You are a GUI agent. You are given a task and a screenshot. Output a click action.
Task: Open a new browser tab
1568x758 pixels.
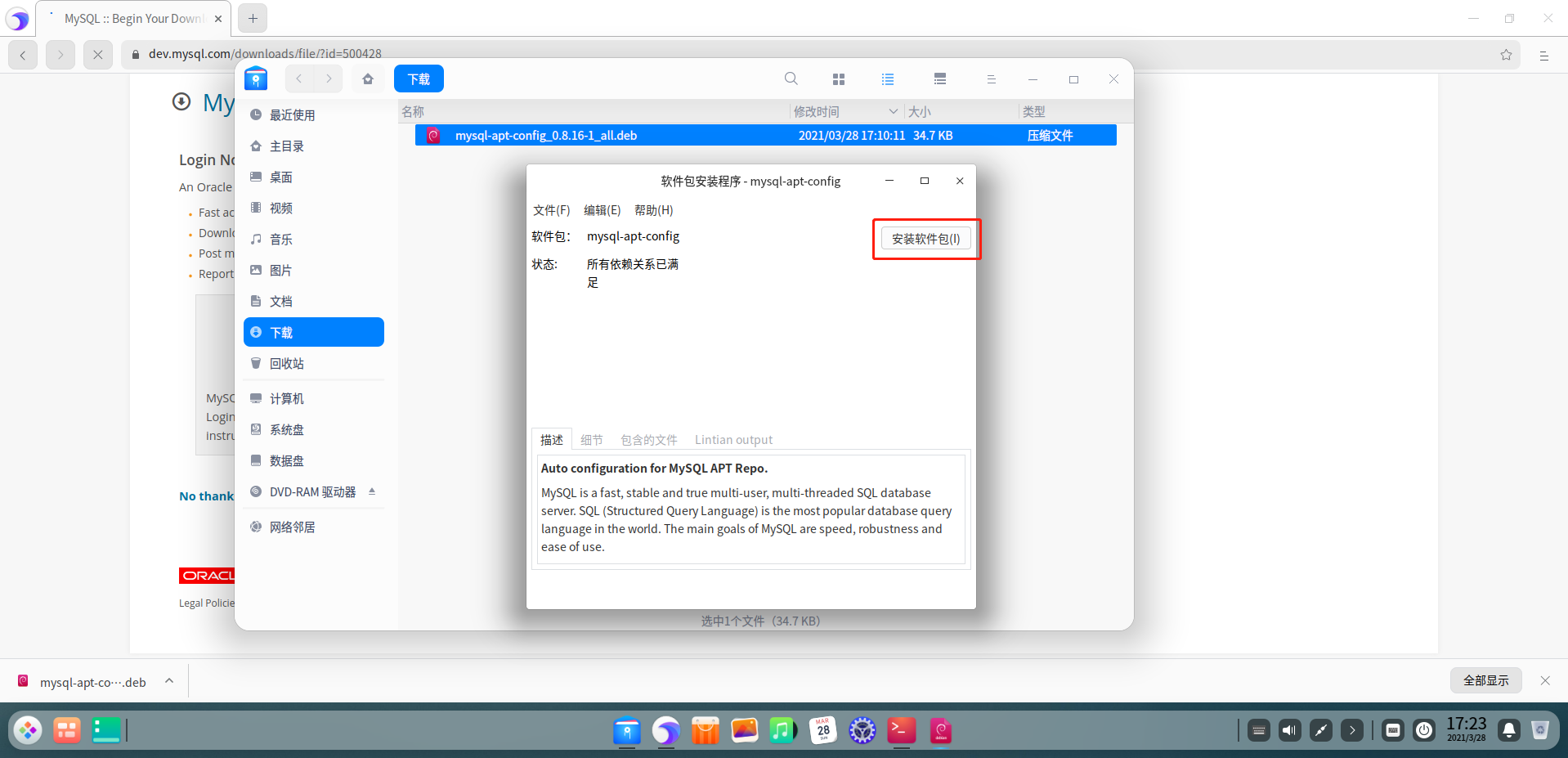point(253,18)
